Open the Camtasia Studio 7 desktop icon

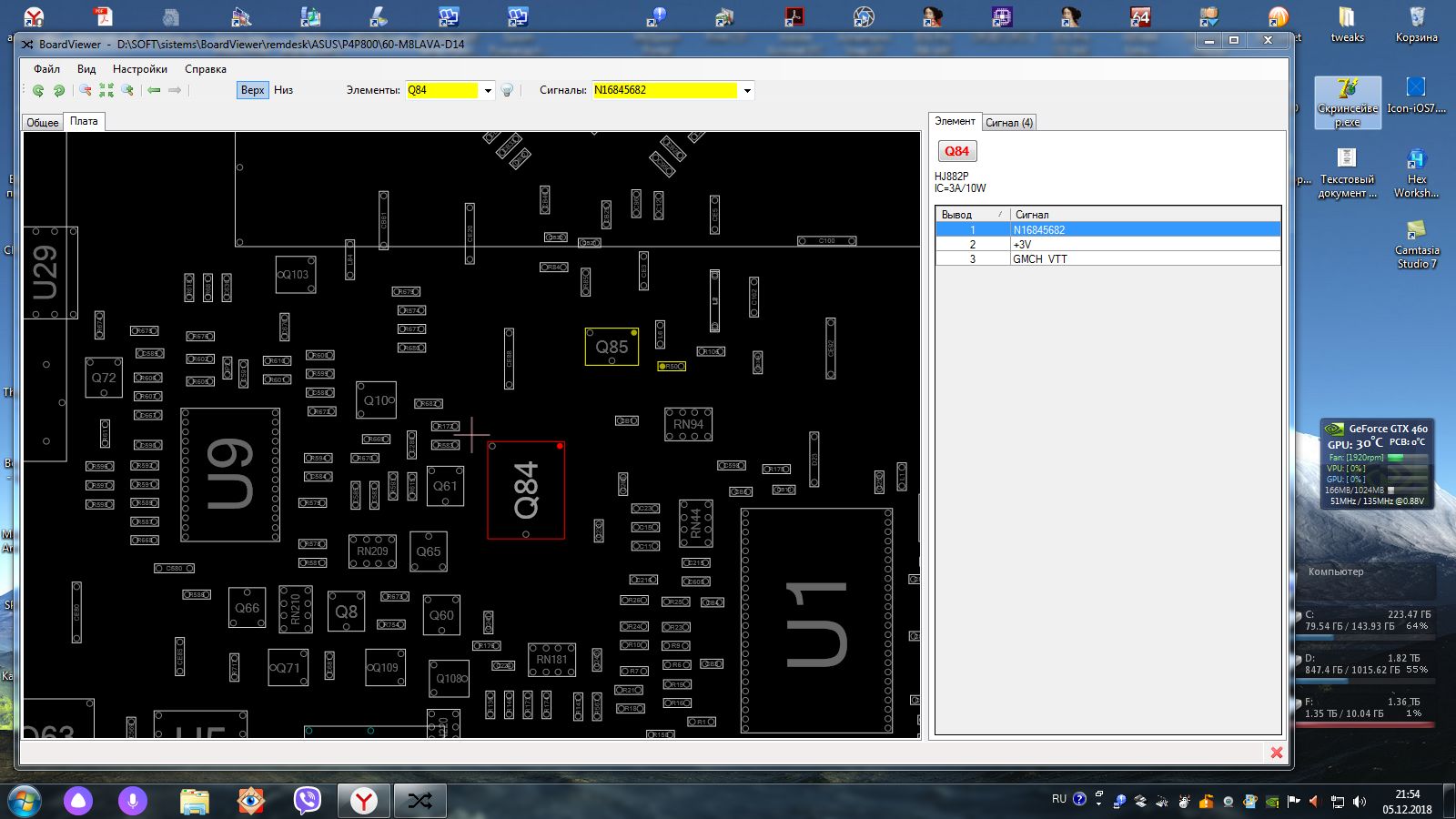point(1416,244)
